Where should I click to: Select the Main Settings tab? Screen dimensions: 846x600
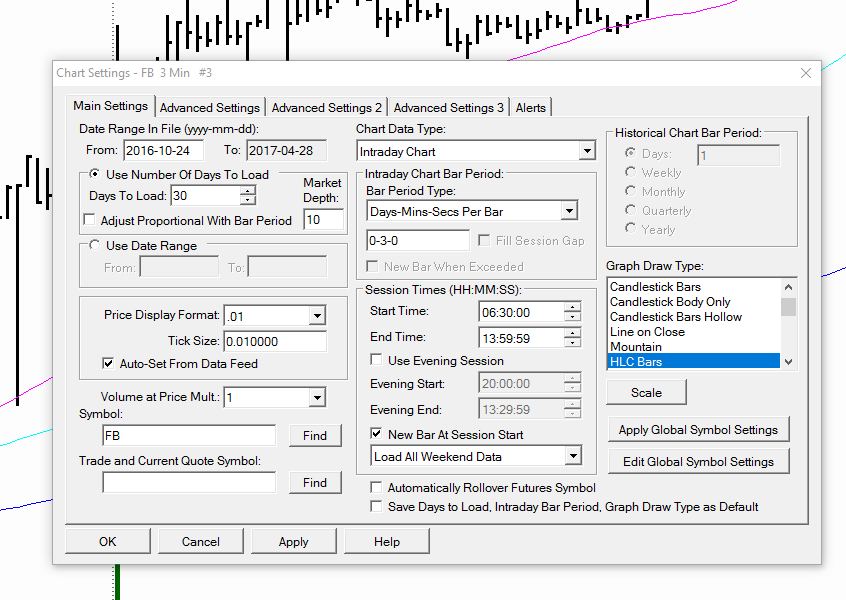point(110,106)
